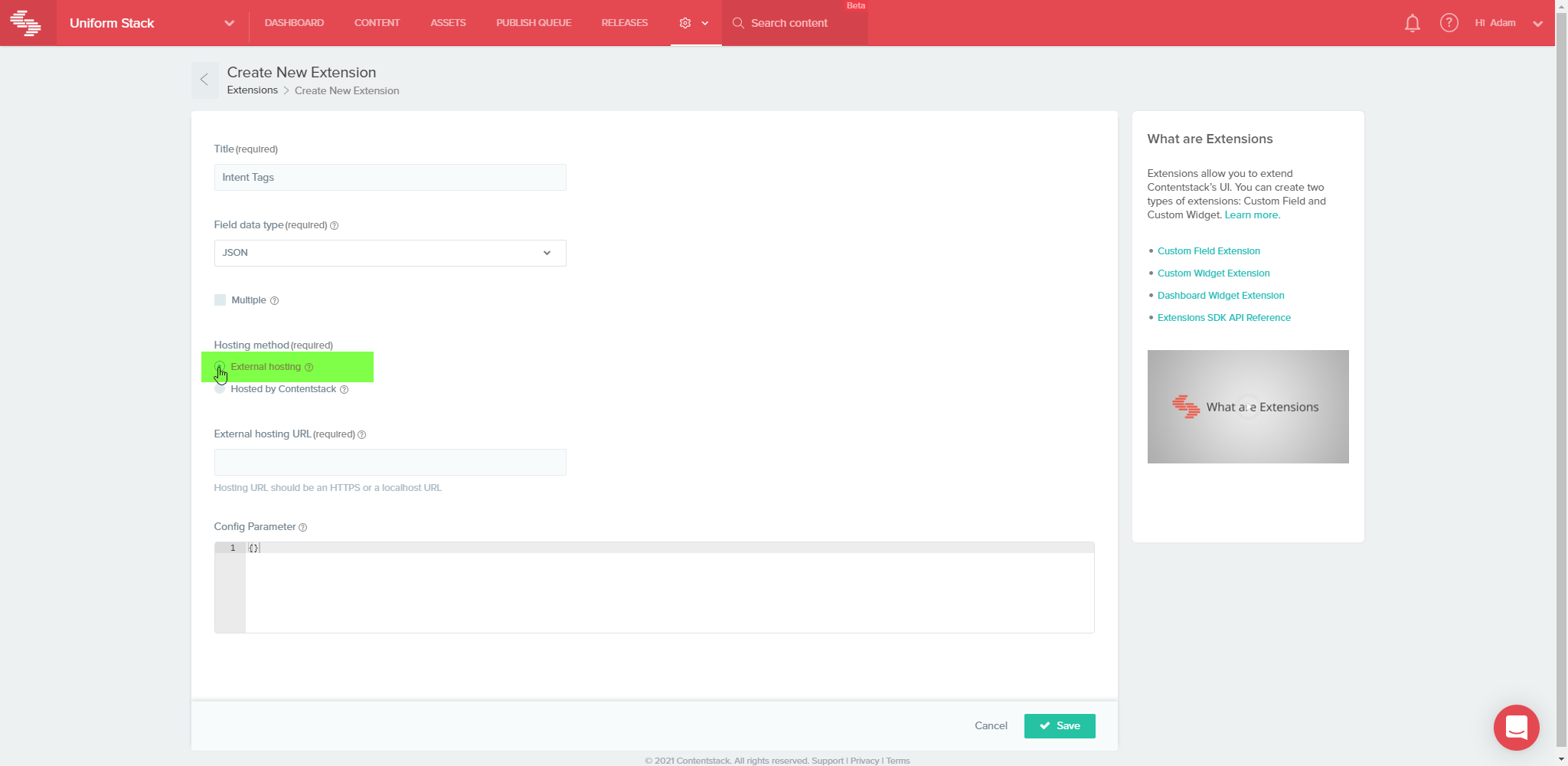1568x766 pixels.
Task: Show help for Config Parameter
Action: click(302, 527)
